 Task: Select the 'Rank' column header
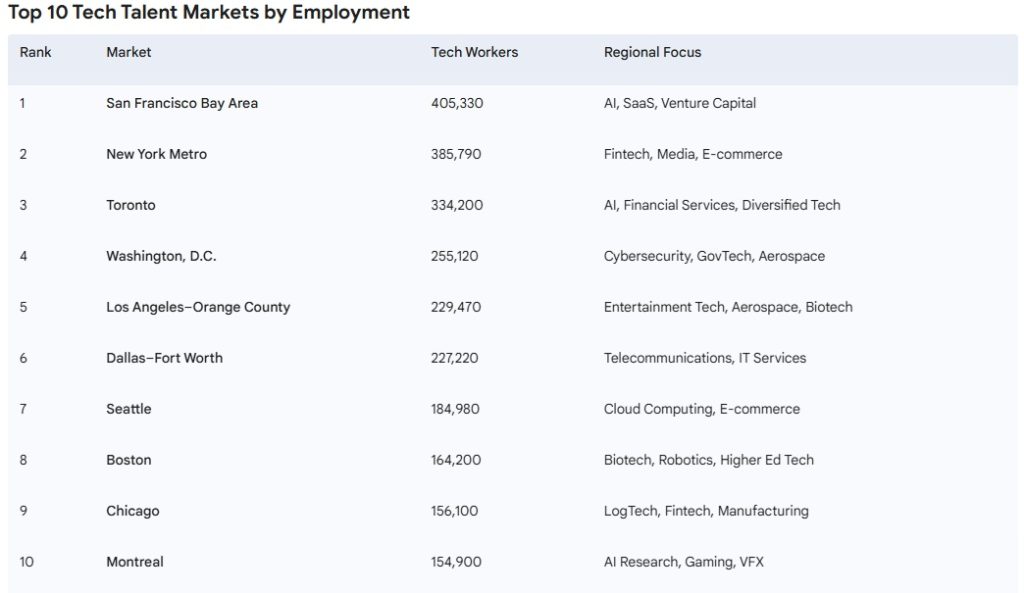click(35, 52)
